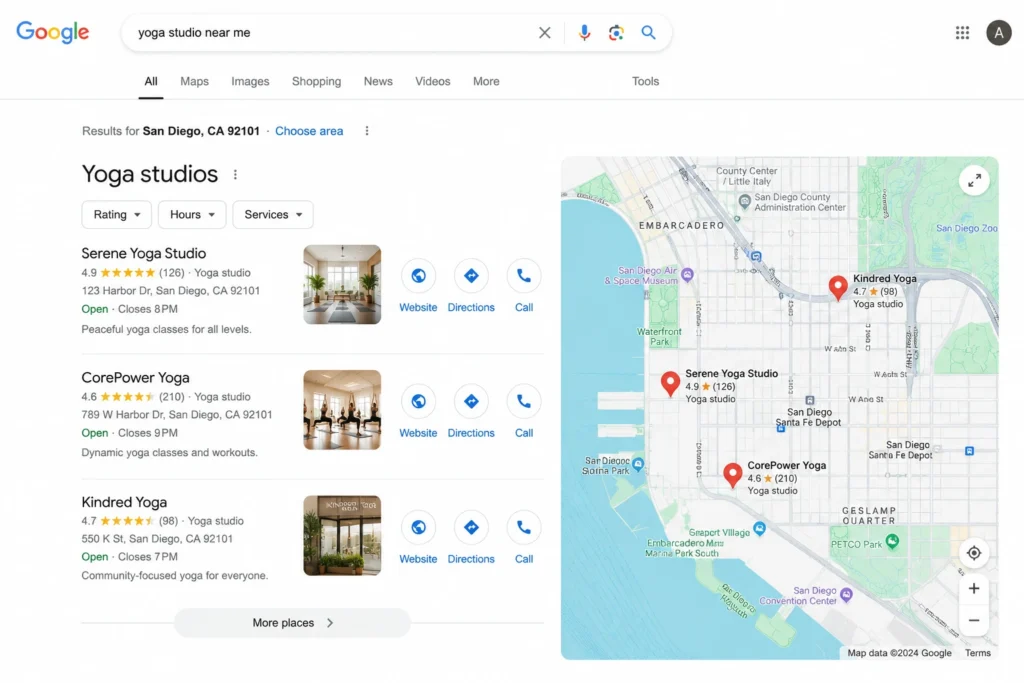Screen dimensions: 1024x683
Task: Open Google Lens image search icon
Action: (616, 33)
